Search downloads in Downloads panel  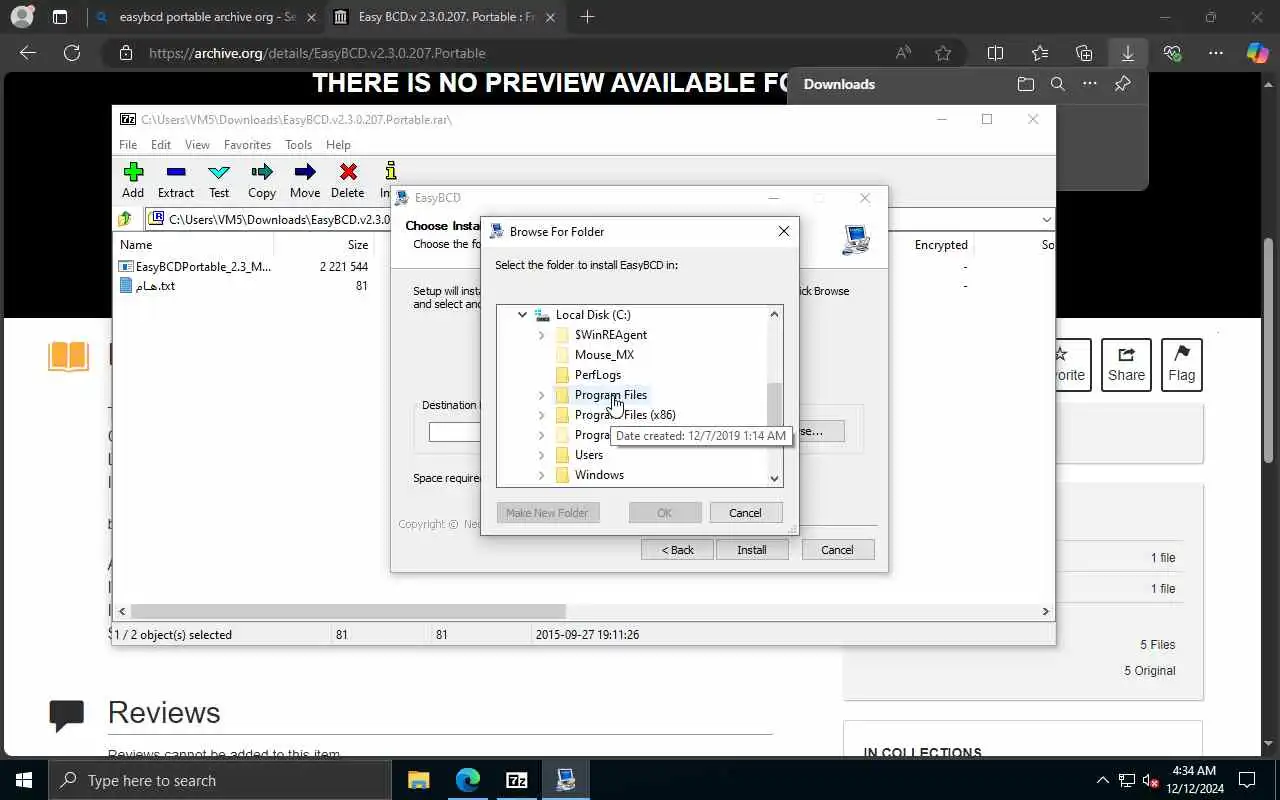tap(1058, 84)
